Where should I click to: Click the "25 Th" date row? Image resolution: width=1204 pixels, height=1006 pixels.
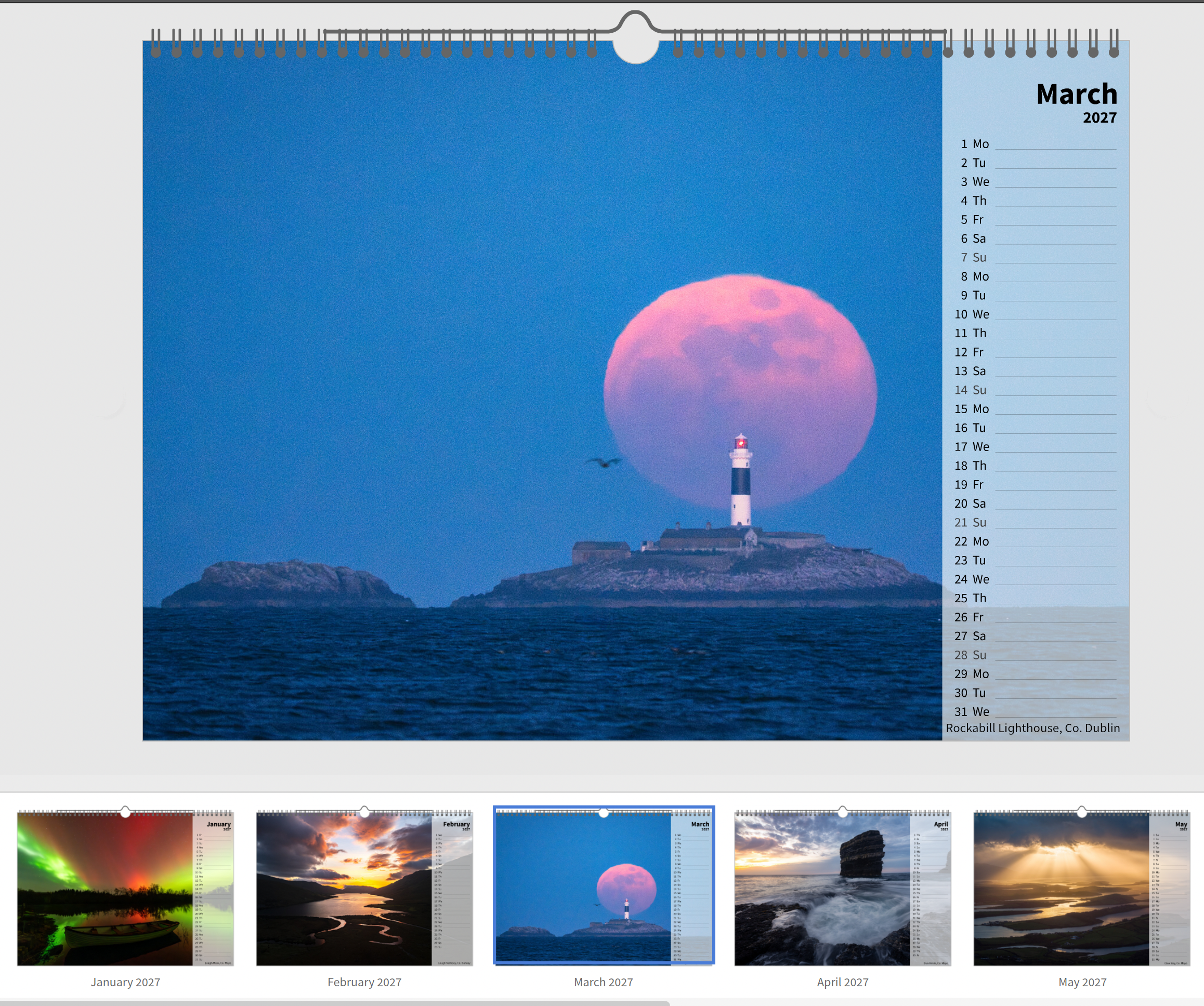[1036, 598]
